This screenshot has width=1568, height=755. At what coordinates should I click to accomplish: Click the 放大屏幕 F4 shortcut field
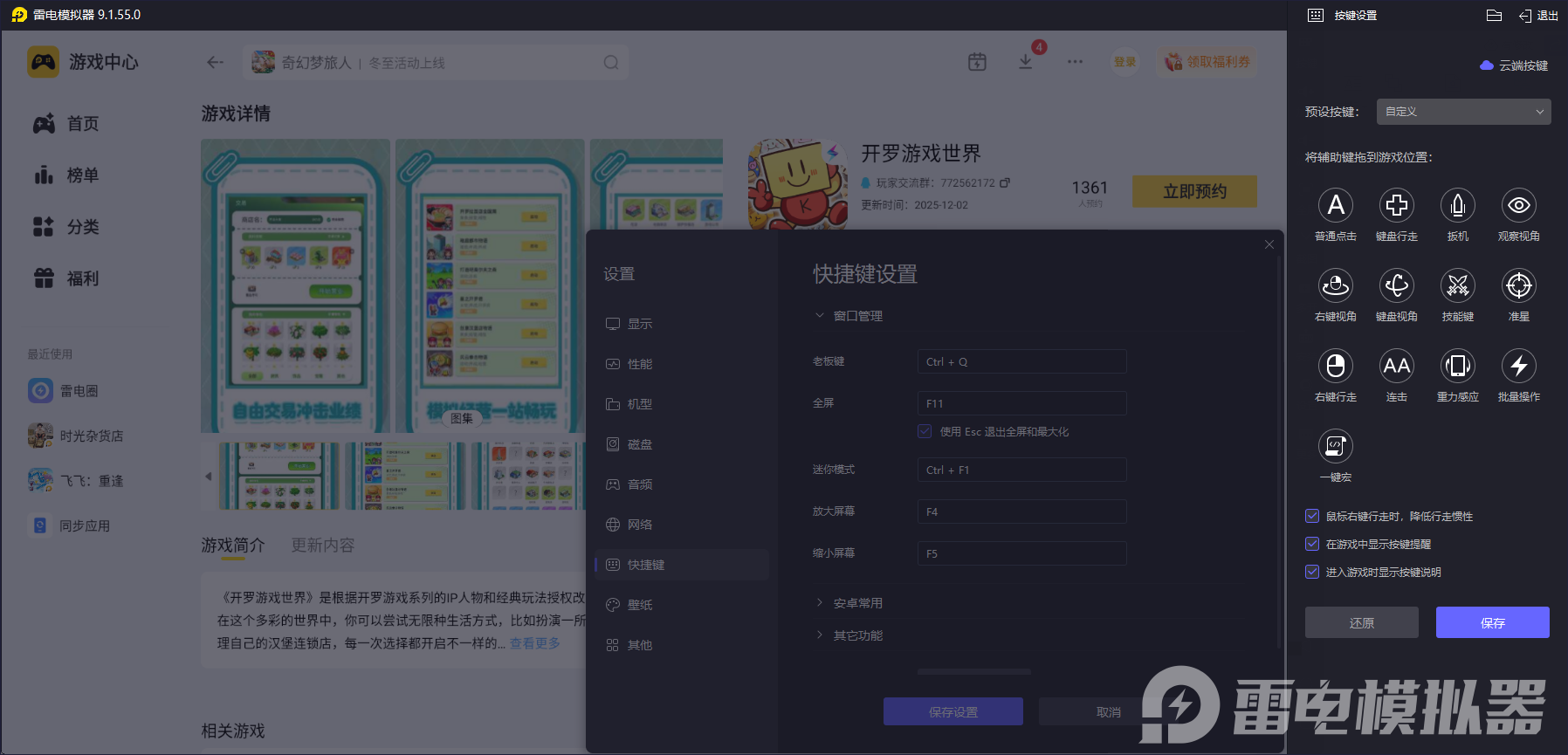pos(1022,511)
